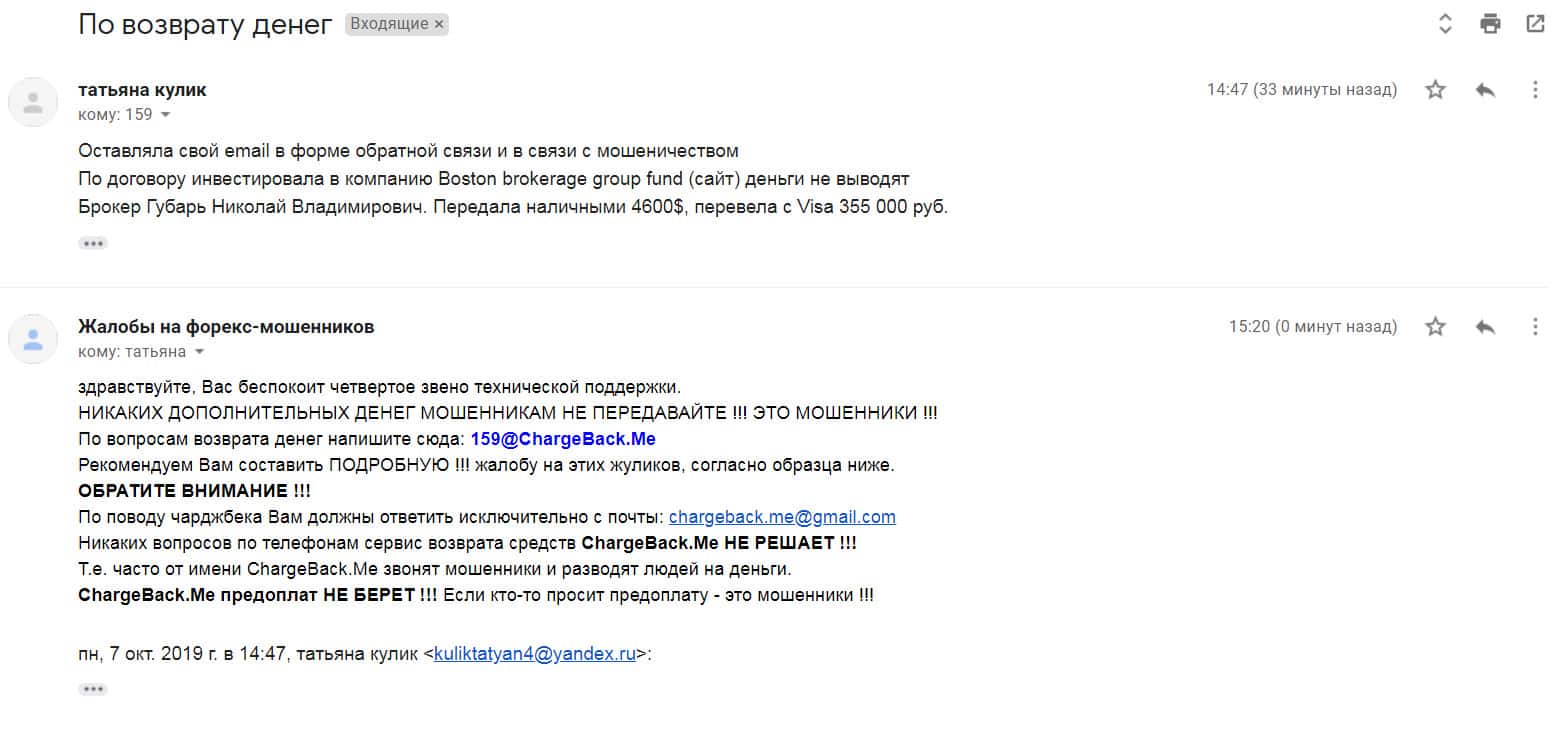Show recipient details for кому: татьяна

click(x=199, y=352)
